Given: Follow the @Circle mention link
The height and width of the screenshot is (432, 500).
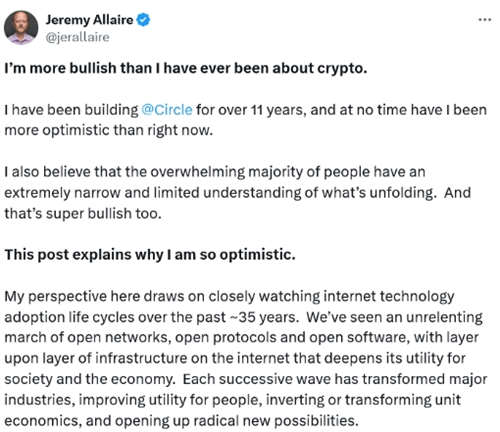Looking at the screenshot, I should (x=167, y=110).
